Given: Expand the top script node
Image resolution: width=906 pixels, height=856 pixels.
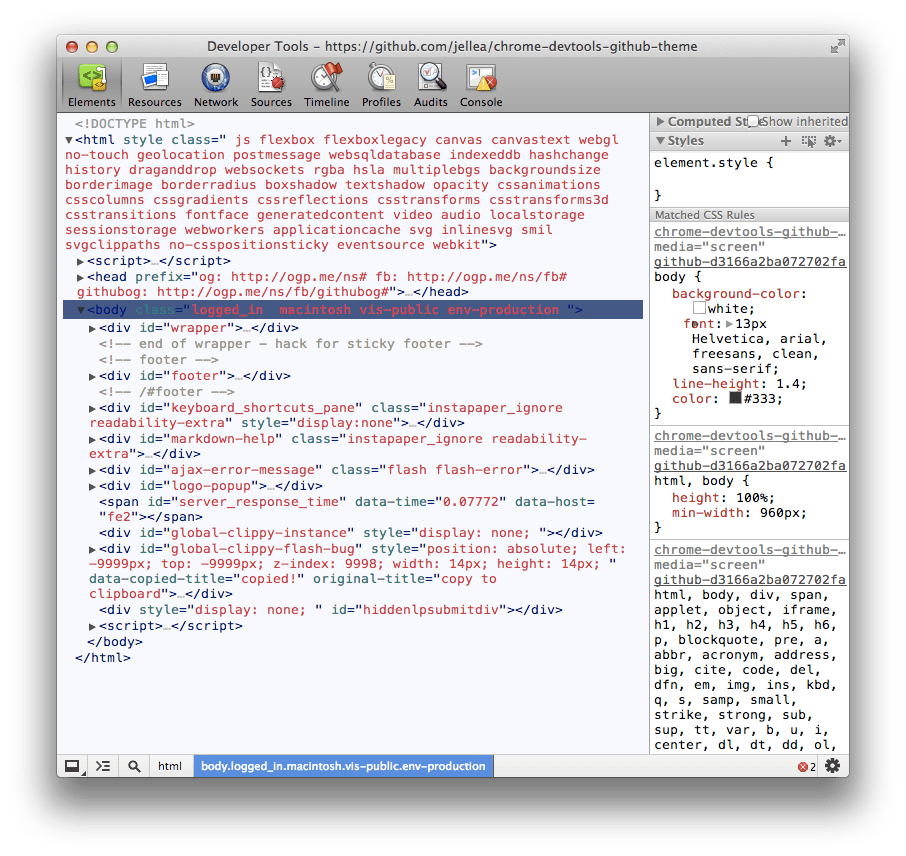Looking at the screenshot, I should point(81,261).
